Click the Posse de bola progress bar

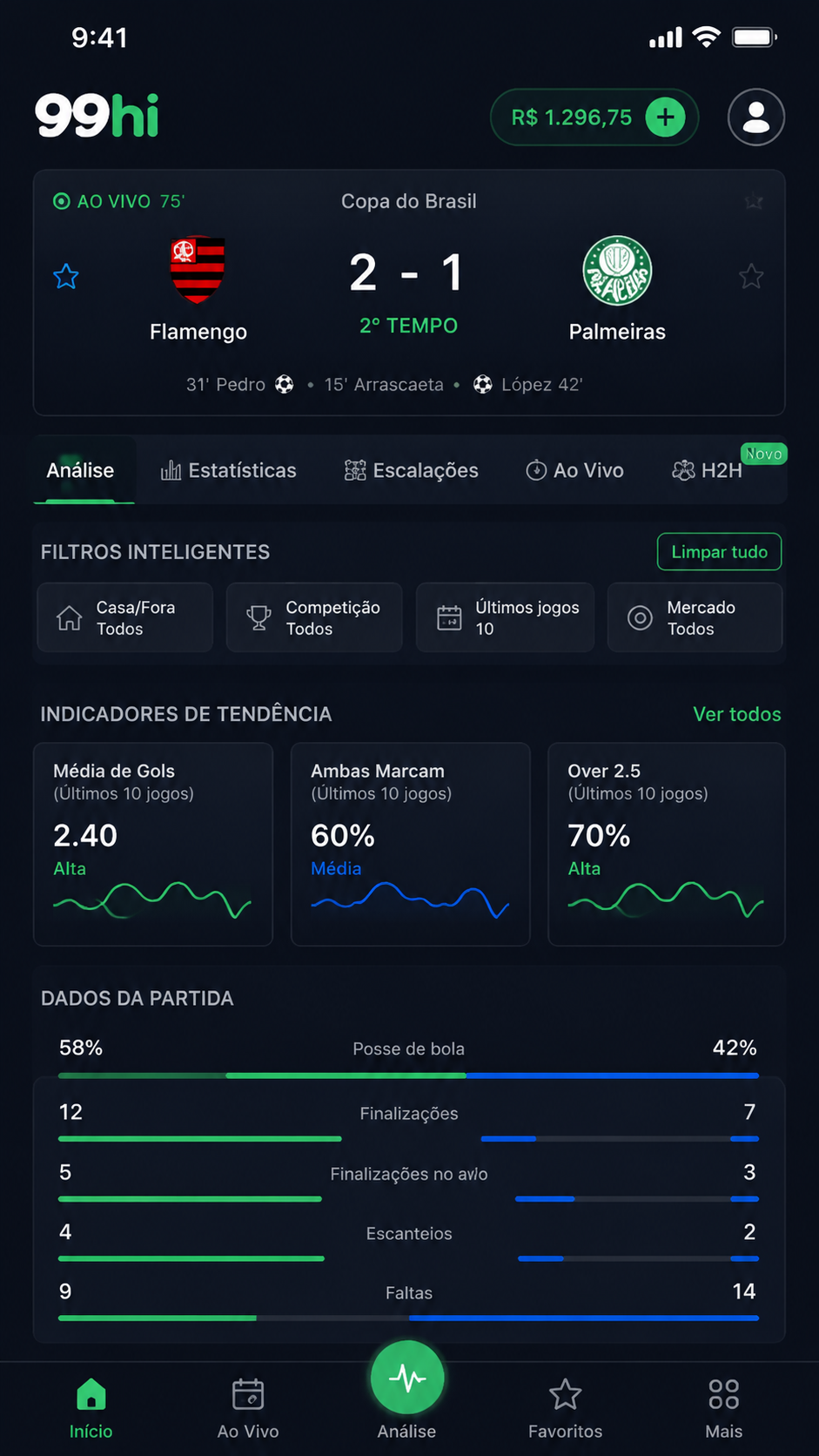click(x=408, y=1075)
